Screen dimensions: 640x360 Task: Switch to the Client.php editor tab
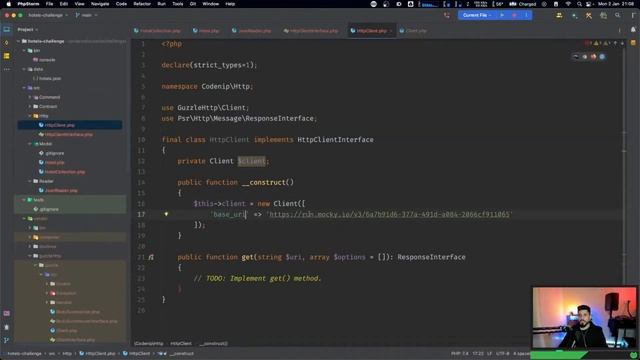(413, 31)
